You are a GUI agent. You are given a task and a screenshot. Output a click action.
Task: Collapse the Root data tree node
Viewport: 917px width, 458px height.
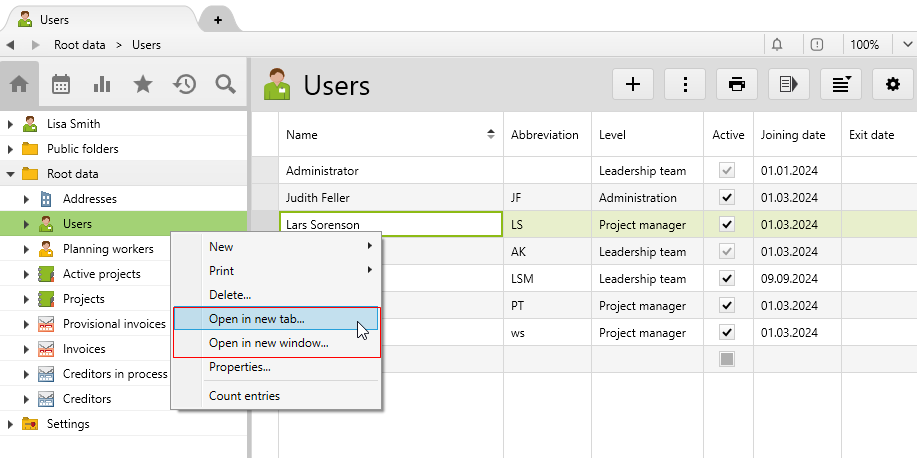(x=10, y=174)
